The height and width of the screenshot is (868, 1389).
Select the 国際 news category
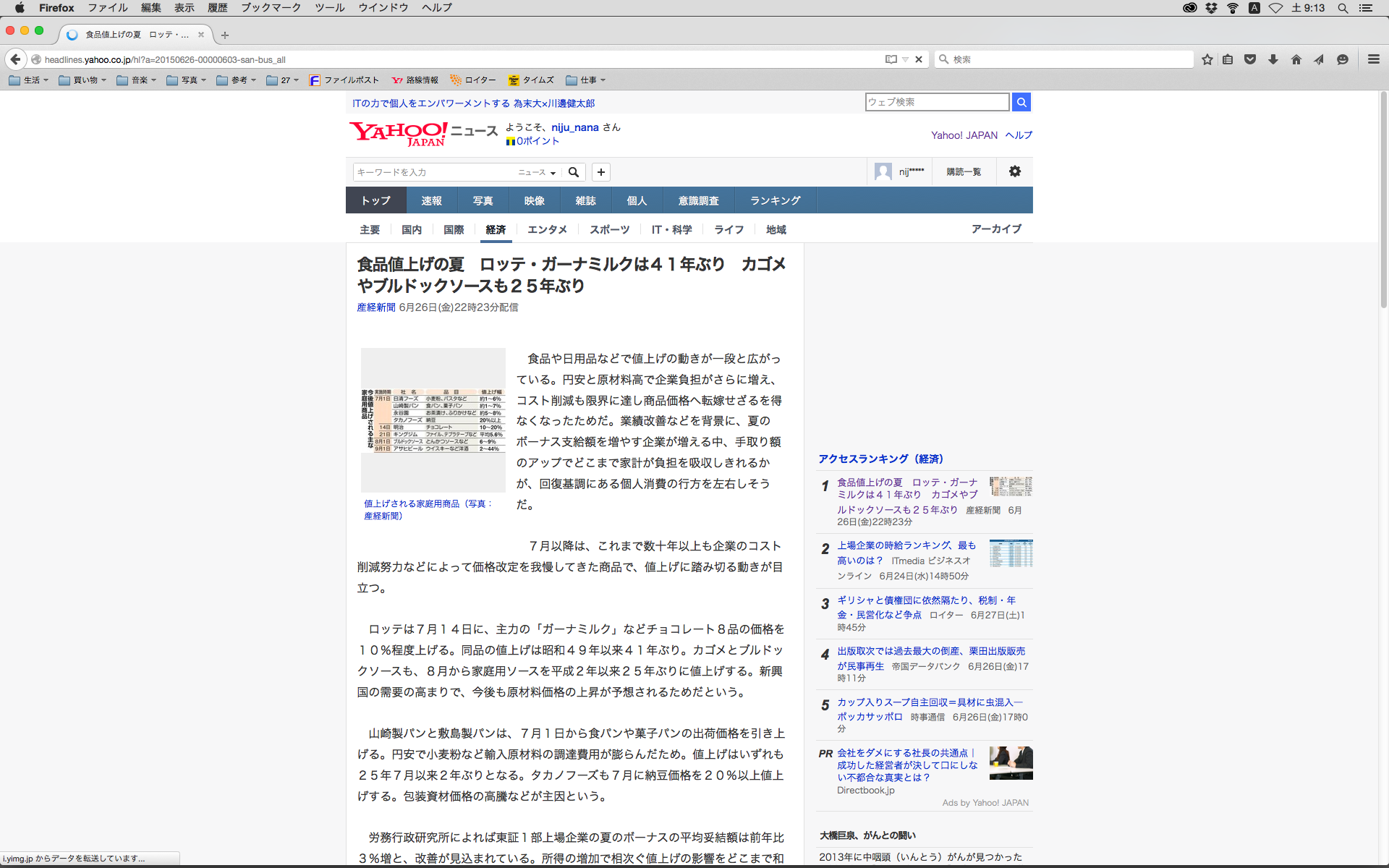tap(454, 229)
